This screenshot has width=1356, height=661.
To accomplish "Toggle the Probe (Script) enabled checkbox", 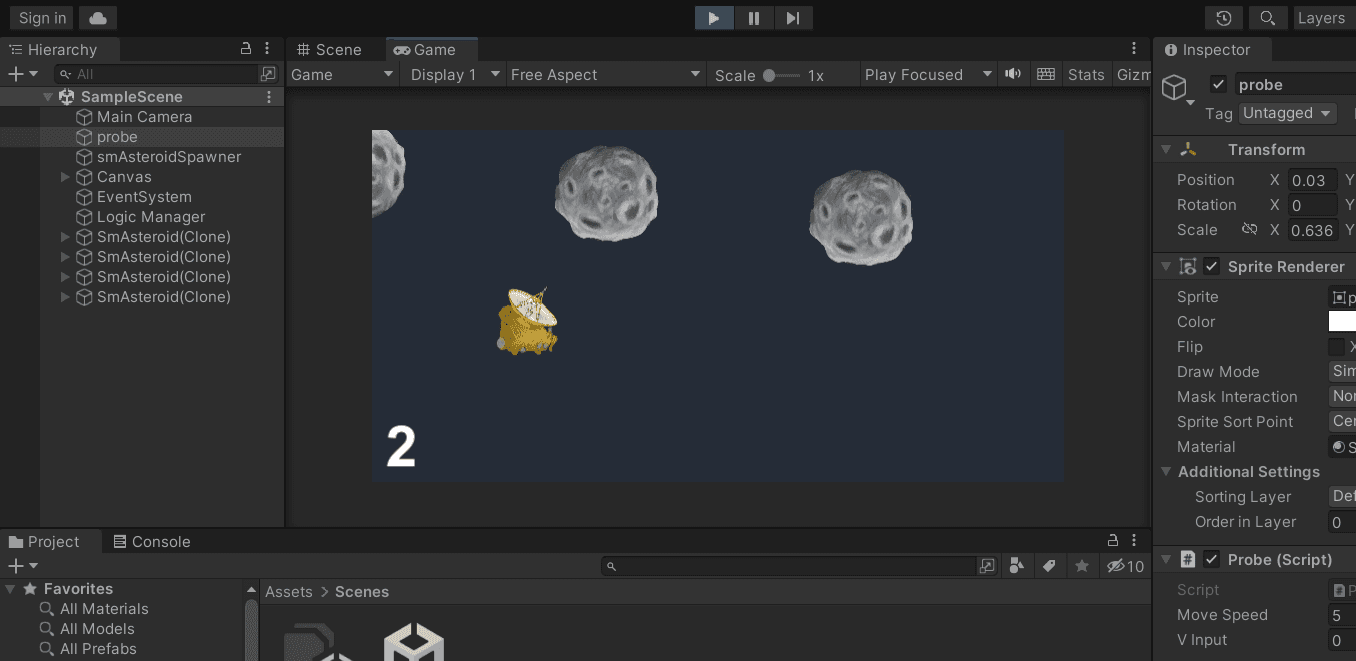I will pos(1212,560).
